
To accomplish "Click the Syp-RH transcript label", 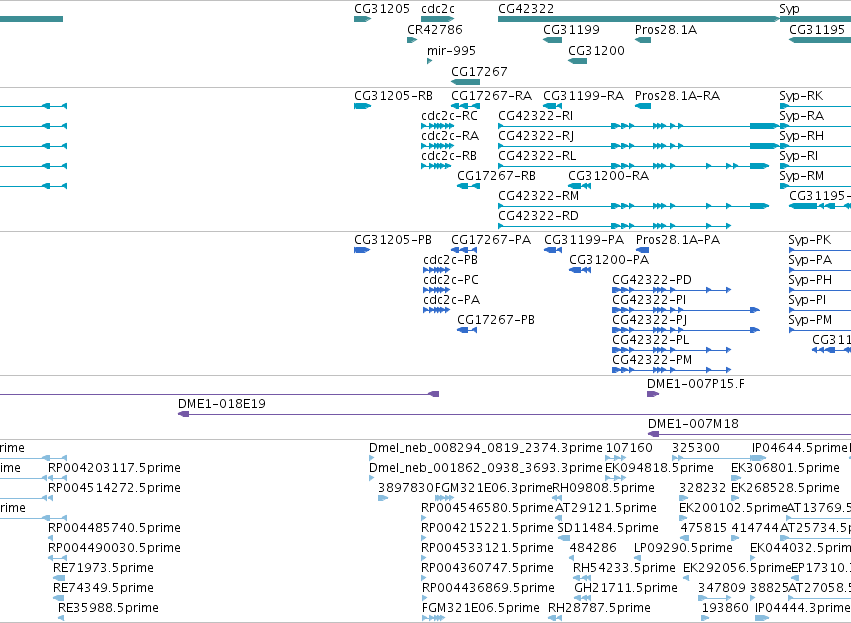I will [x=801, y=136].
